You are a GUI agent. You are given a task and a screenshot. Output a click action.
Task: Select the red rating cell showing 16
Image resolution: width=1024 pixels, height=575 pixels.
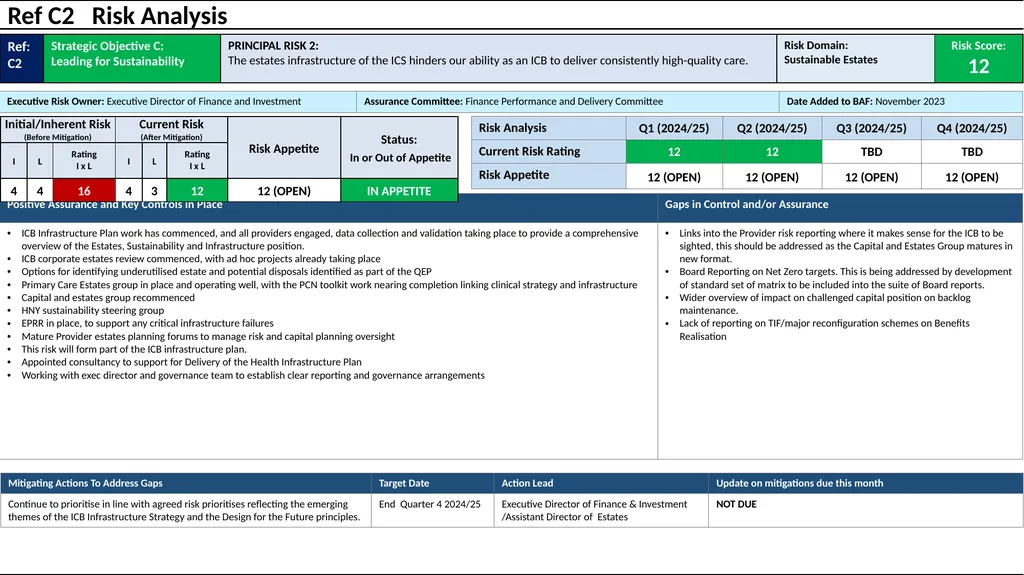pos(84,191)
